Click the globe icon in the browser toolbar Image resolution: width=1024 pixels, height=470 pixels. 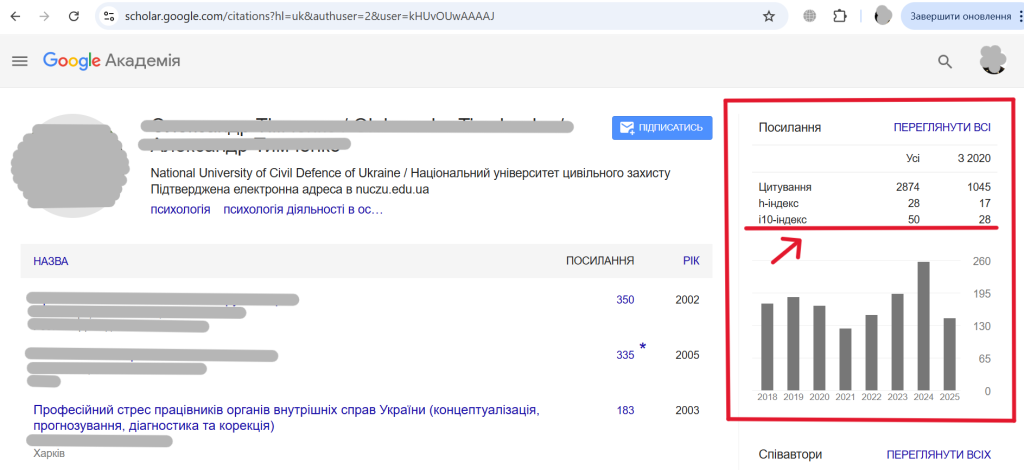pos(810,16)
